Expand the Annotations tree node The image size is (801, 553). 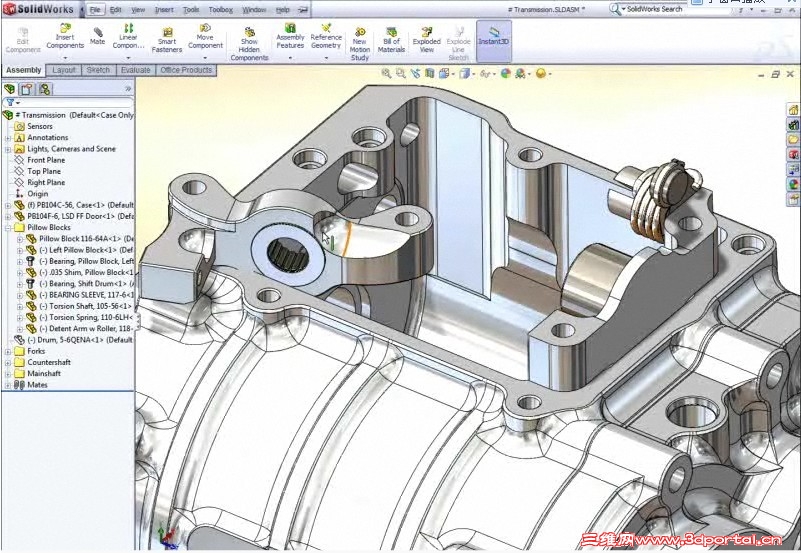coord(8,138)
